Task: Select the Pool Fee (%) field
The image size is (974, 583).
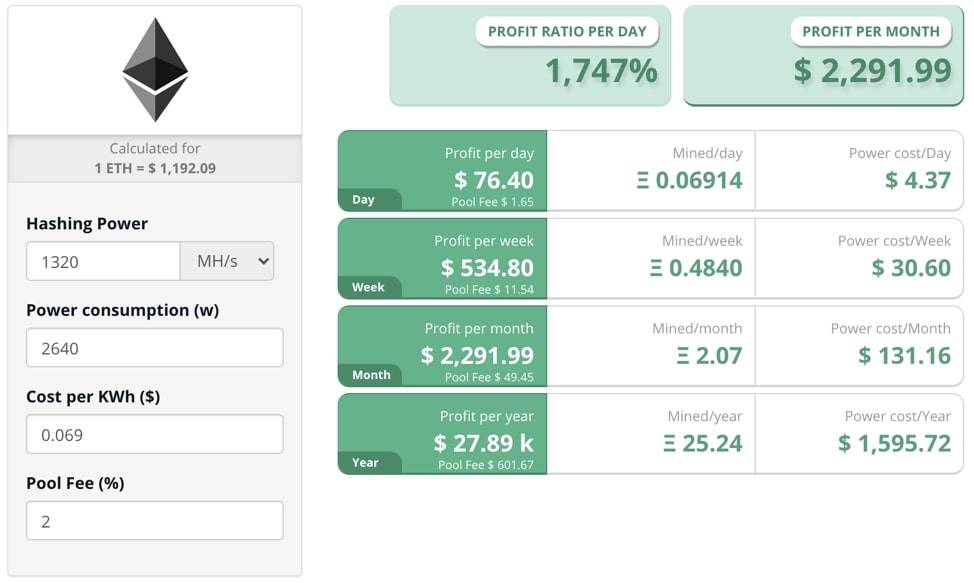Action: (x=154, y=521)
